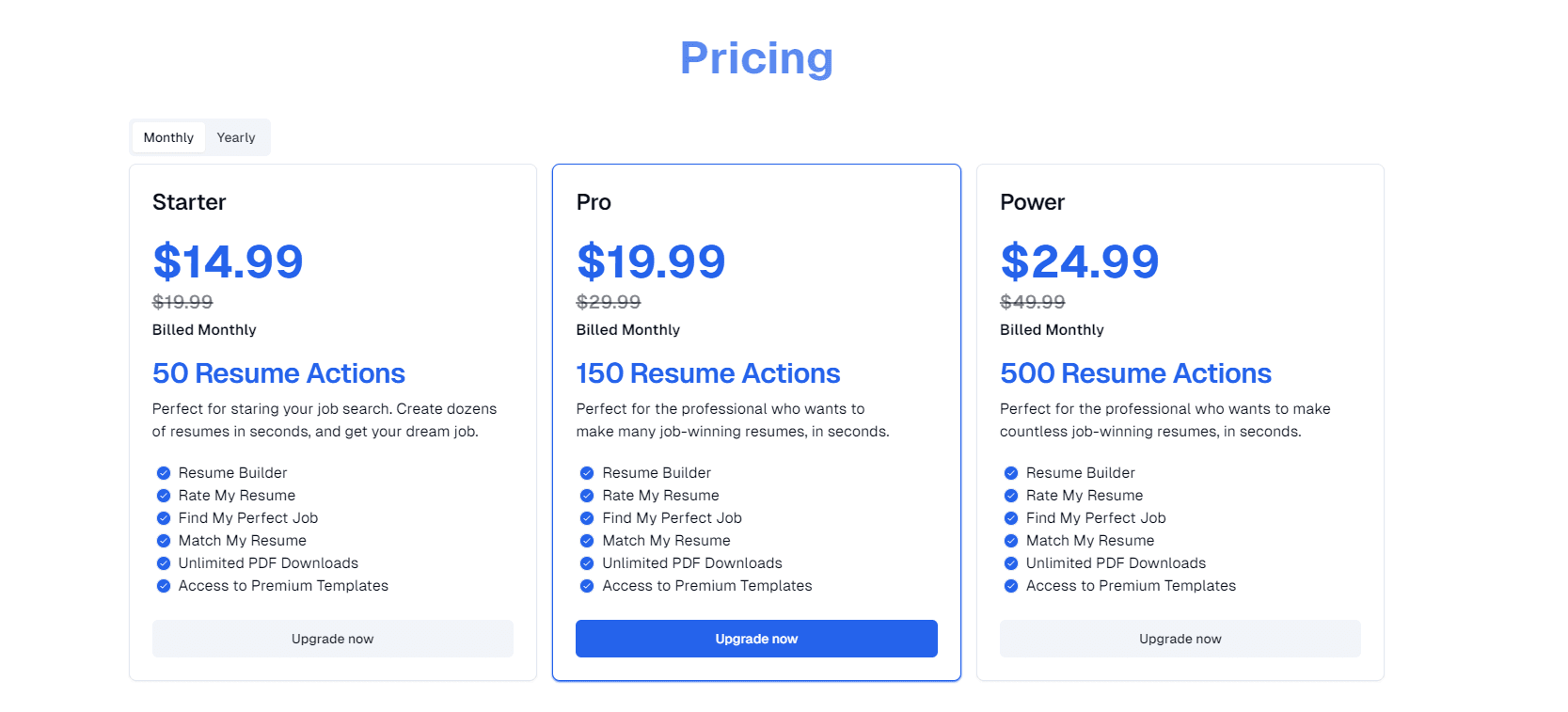This screenshot has height=712, width=1568.
Task: Click the 50 Resume Actions heading
Action: (x=278, y=373)
